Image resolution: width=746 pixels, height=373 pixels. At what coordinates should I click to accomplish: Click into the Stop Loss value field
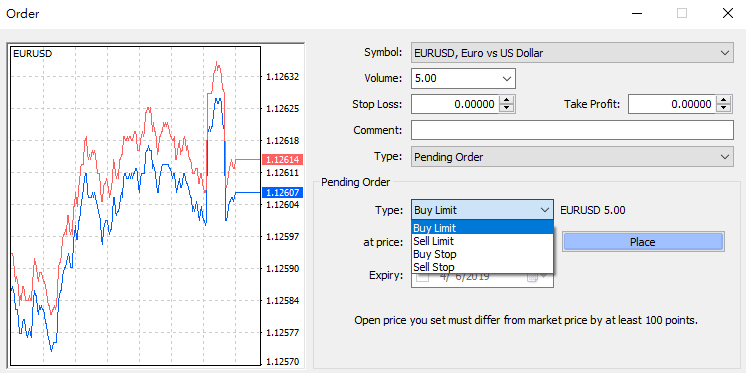455,104
